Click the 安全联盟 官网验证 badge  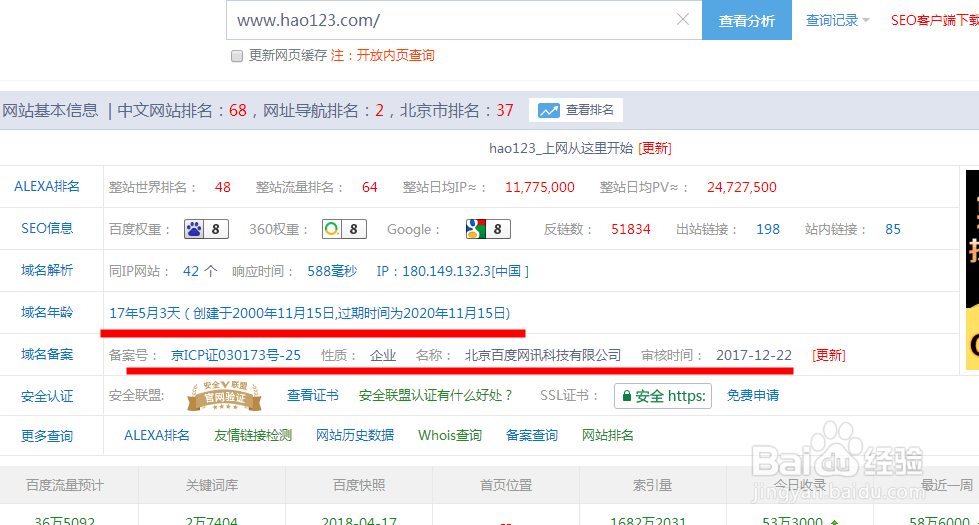pyautogui.click(x=224, y=396)
